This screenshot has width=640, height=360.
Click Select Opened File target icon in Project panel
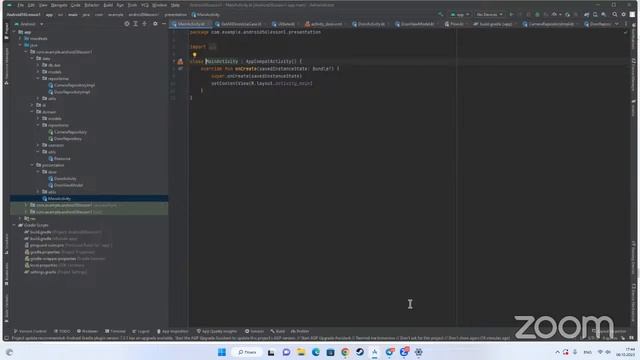pyautogui.click(x=127, y=24)
